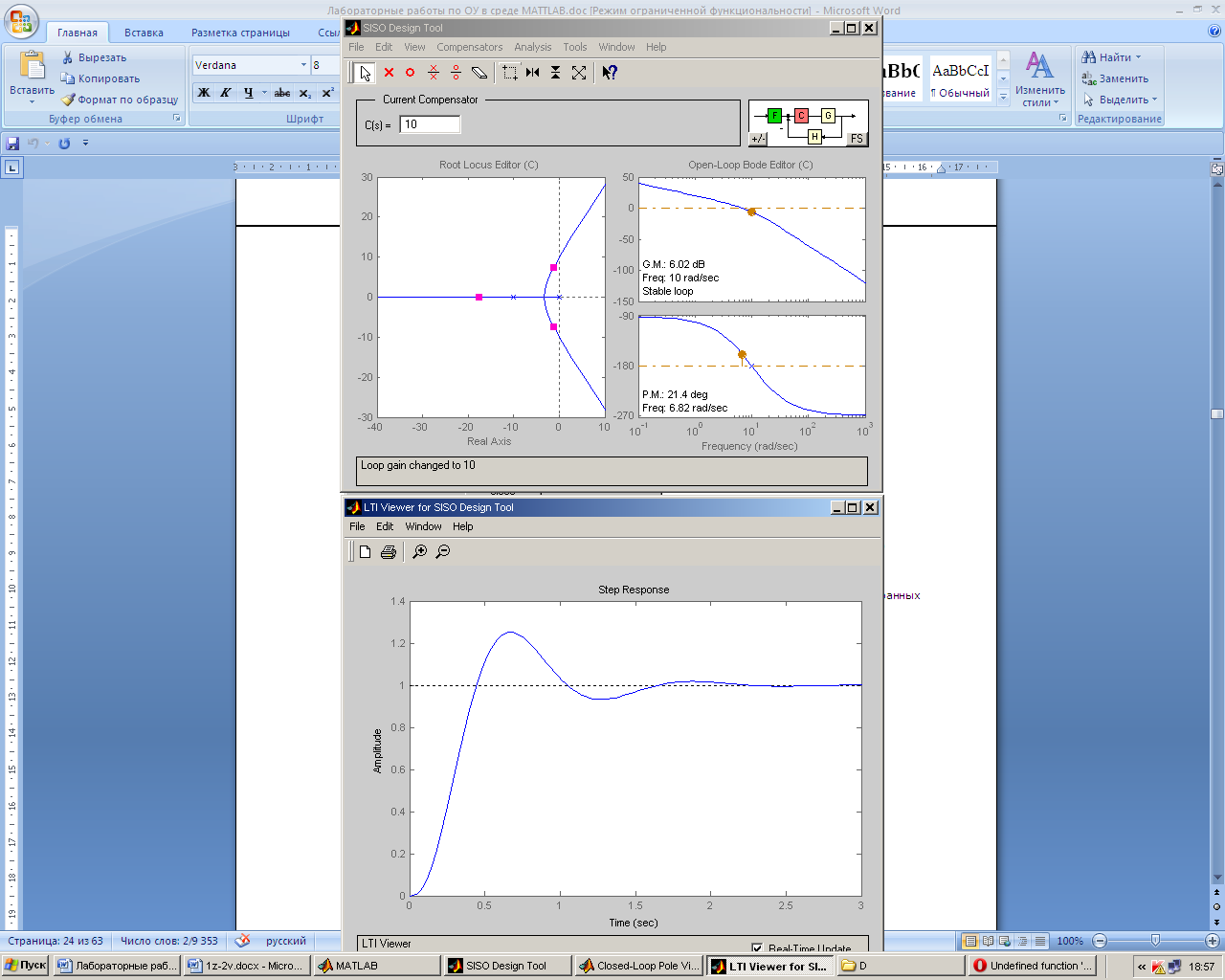Choose the add real pole (red X) tool
The width and height of the screenshot is (1225, 980).
389,73
